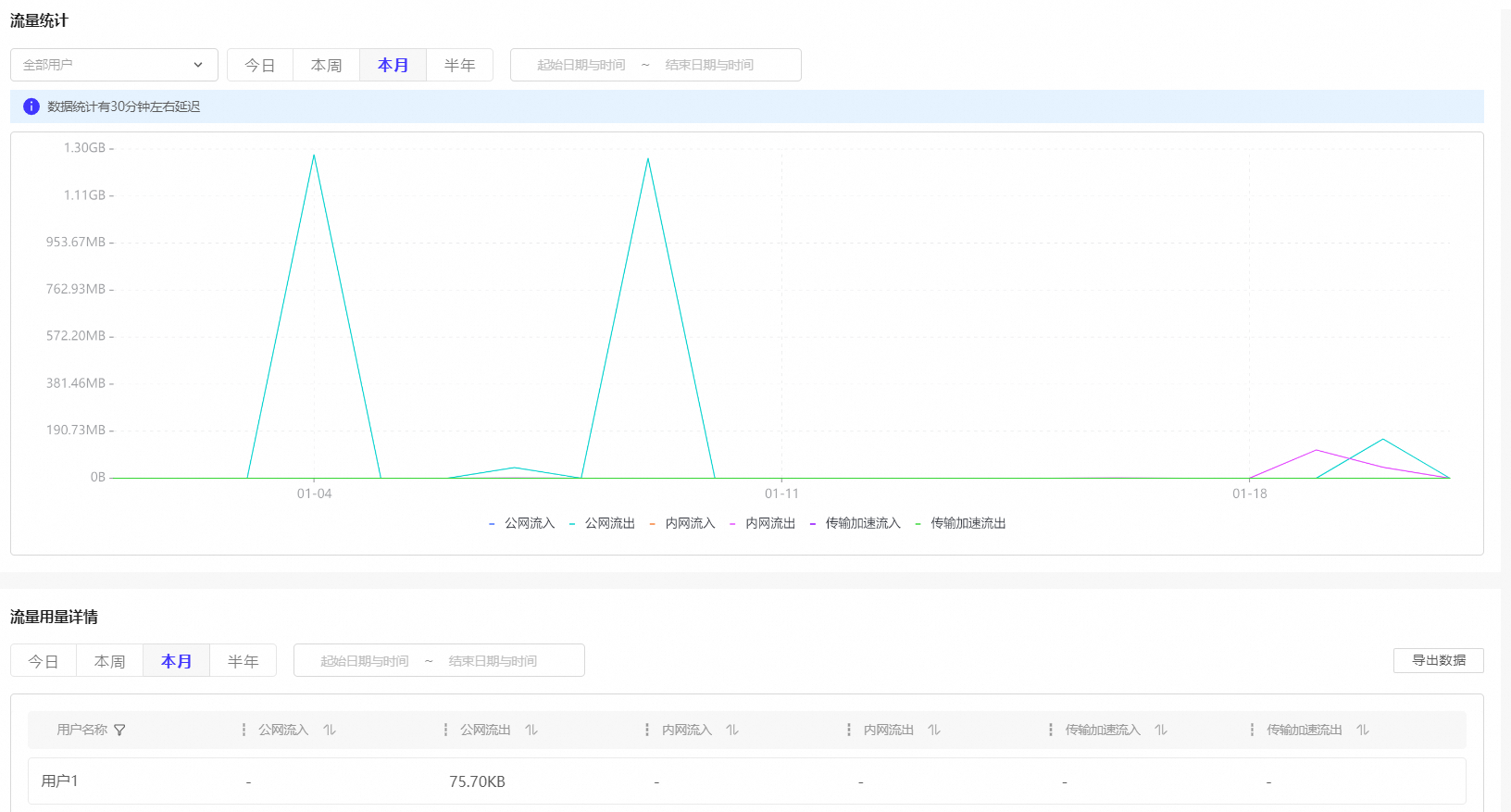Click the 01-18 x-axis label
This screenshot has width=1511, height=812.
tap(1250, 493)
